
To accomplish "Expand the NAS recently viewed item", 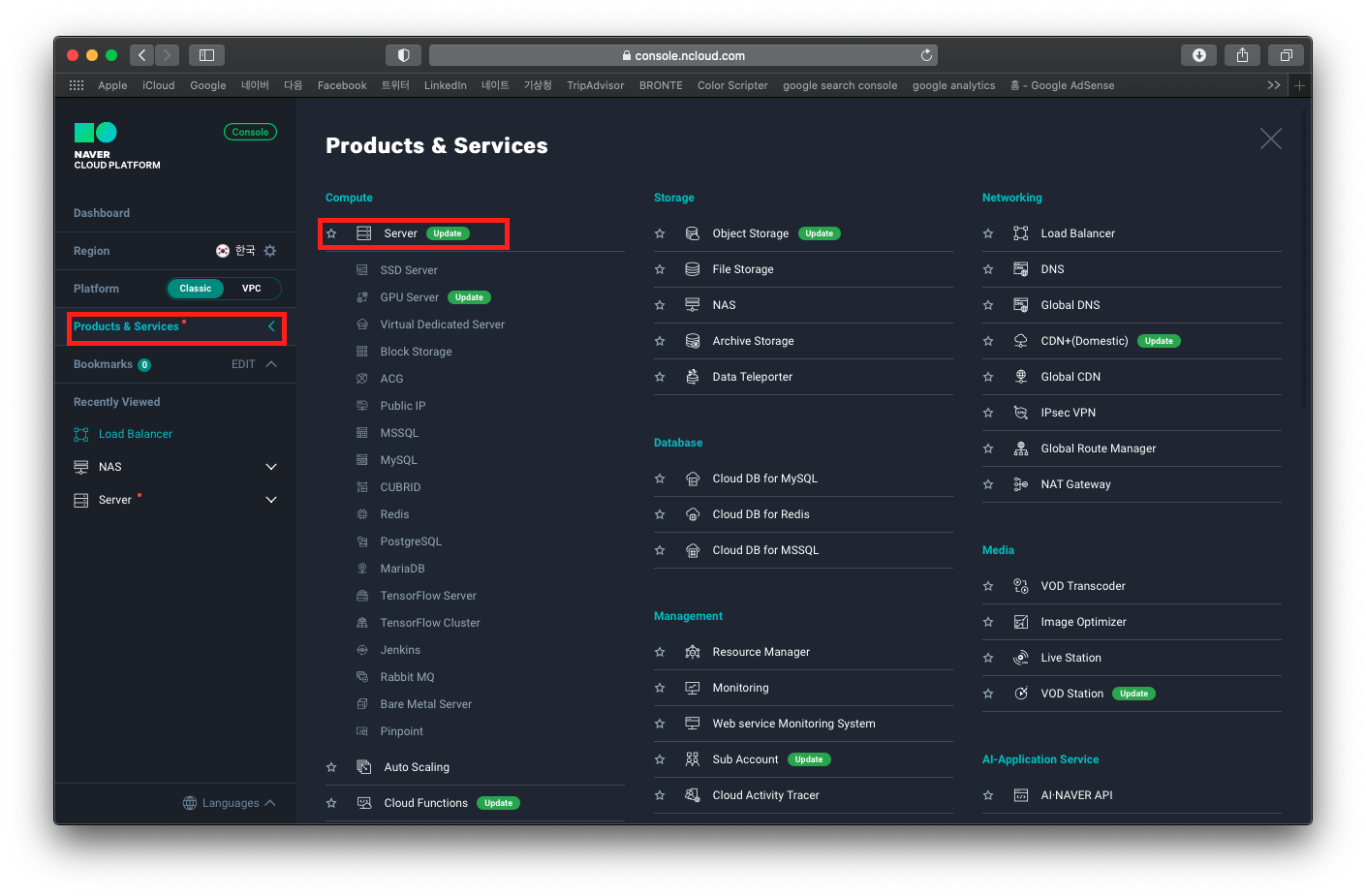I will click(271, 467).
